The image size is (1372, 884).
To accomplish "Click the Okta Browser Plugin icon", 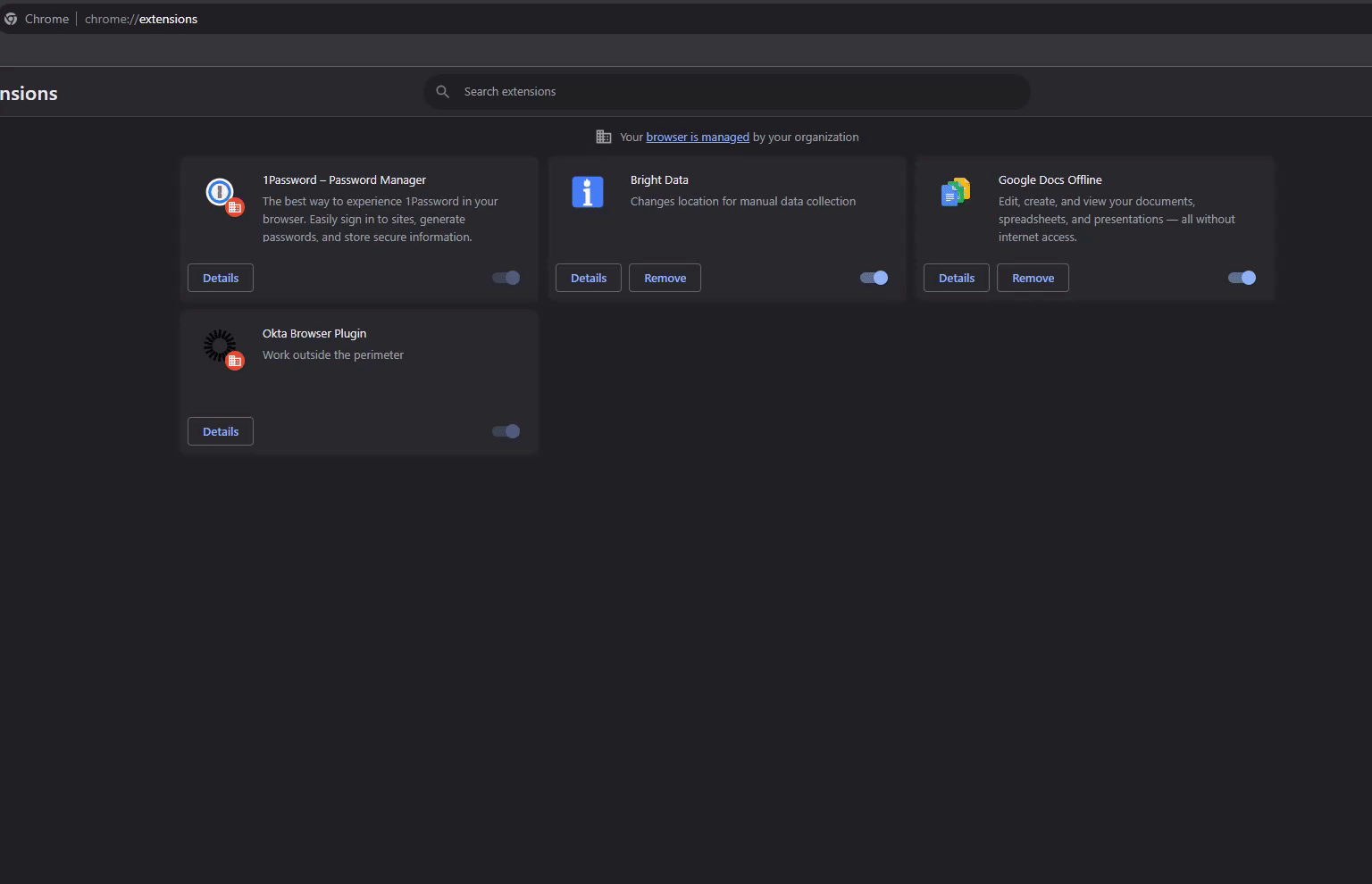I will point(220,346).
